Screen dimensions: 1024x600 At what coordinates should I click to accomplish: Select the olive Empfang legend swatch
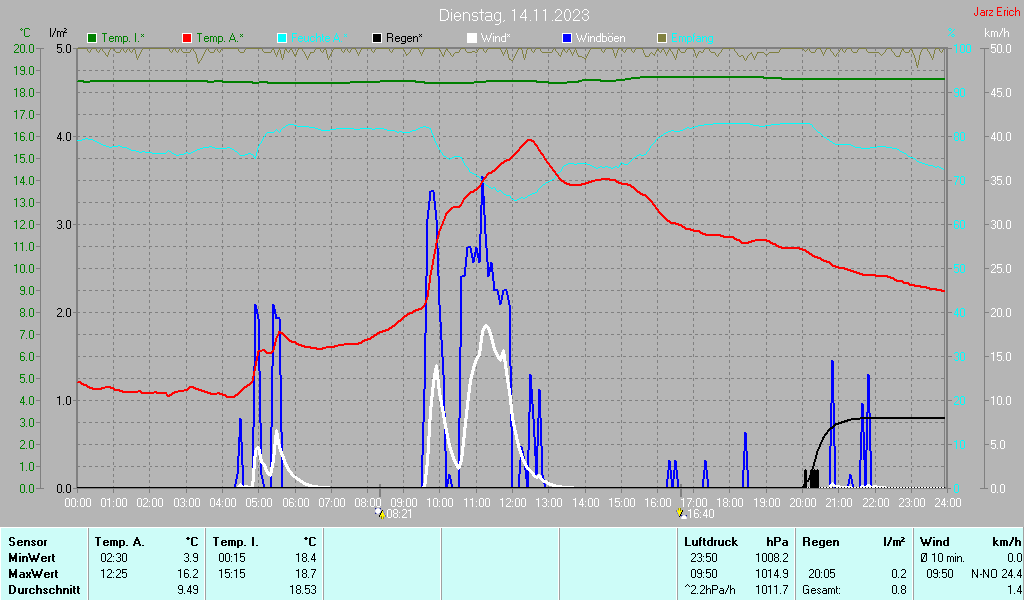(662, 38)
